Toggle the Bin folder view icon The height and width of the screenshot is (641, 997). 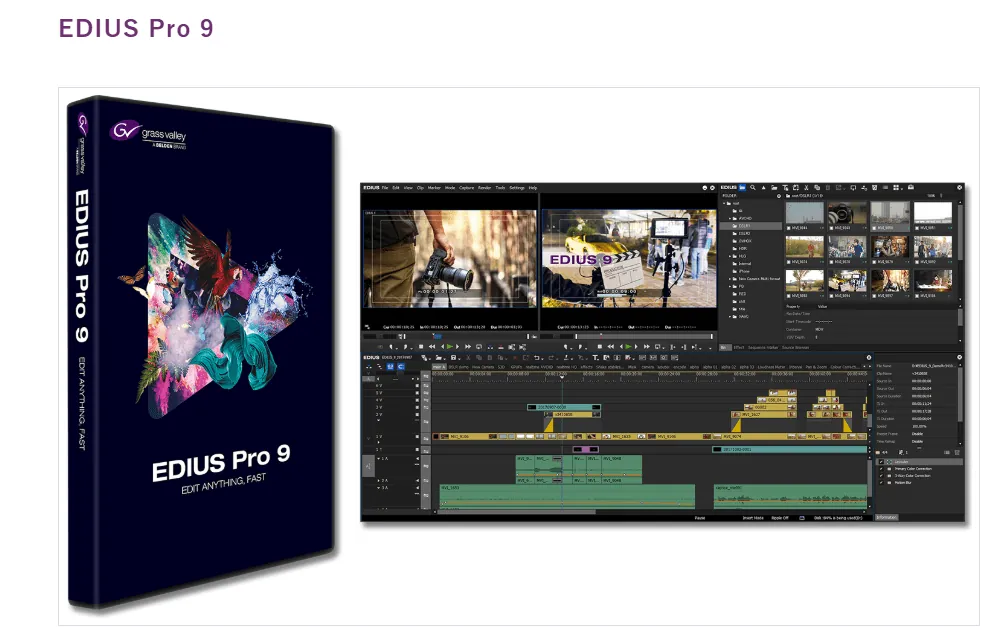[x=742, y=188]
